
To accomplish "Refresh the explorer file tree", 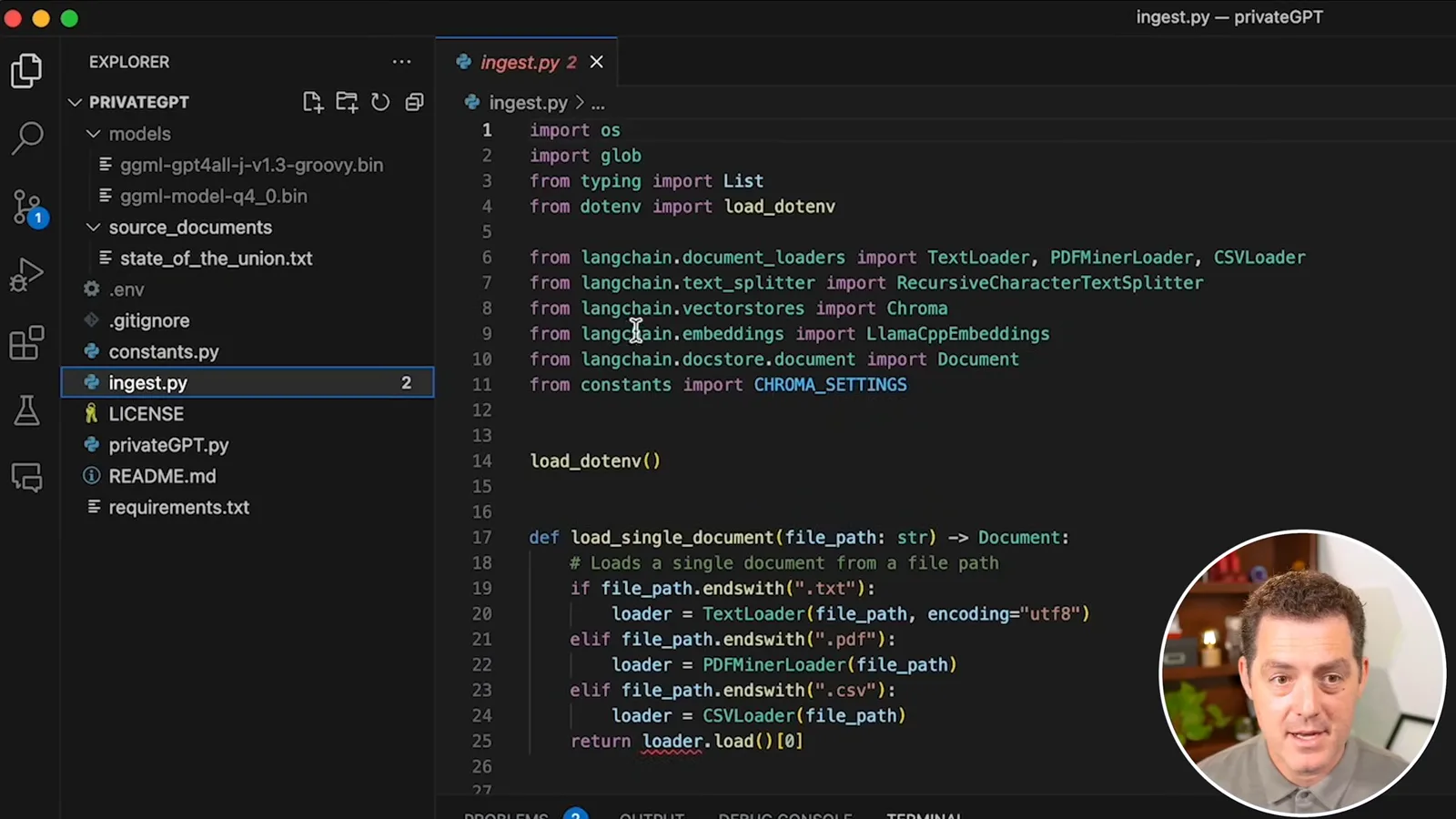I will (380, 102).
